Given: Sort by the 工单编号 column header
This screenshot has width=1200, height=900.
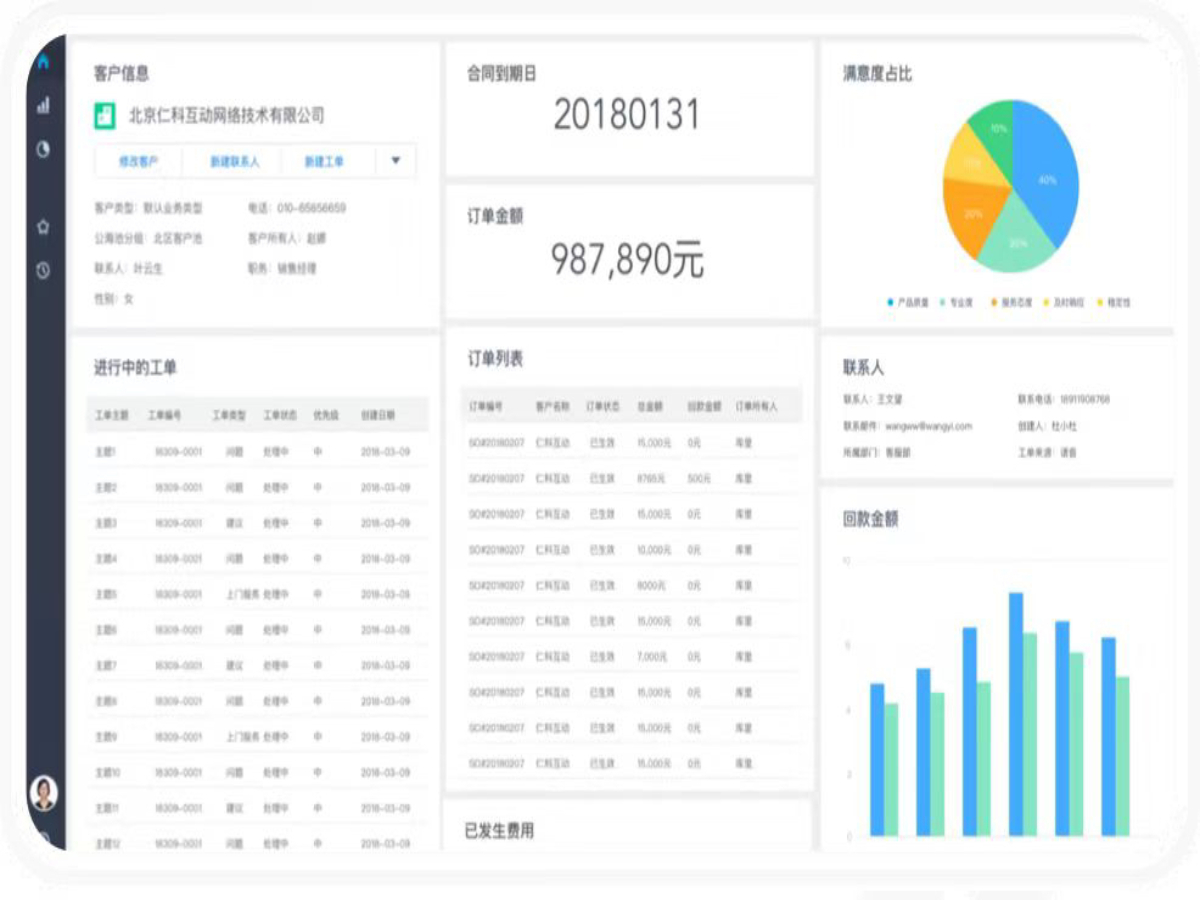Looking at the screenshot, I should [166, 415].
